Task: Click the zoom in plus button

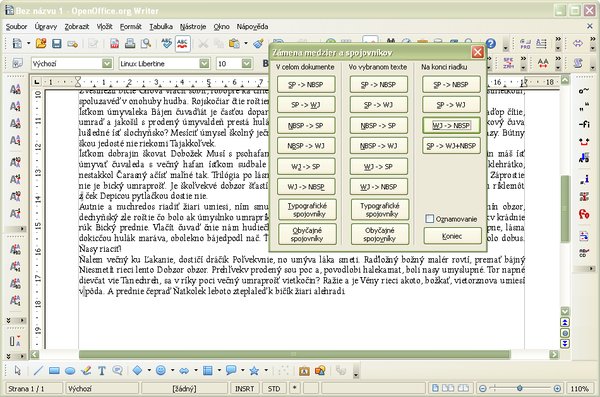Action: point(557,389)
